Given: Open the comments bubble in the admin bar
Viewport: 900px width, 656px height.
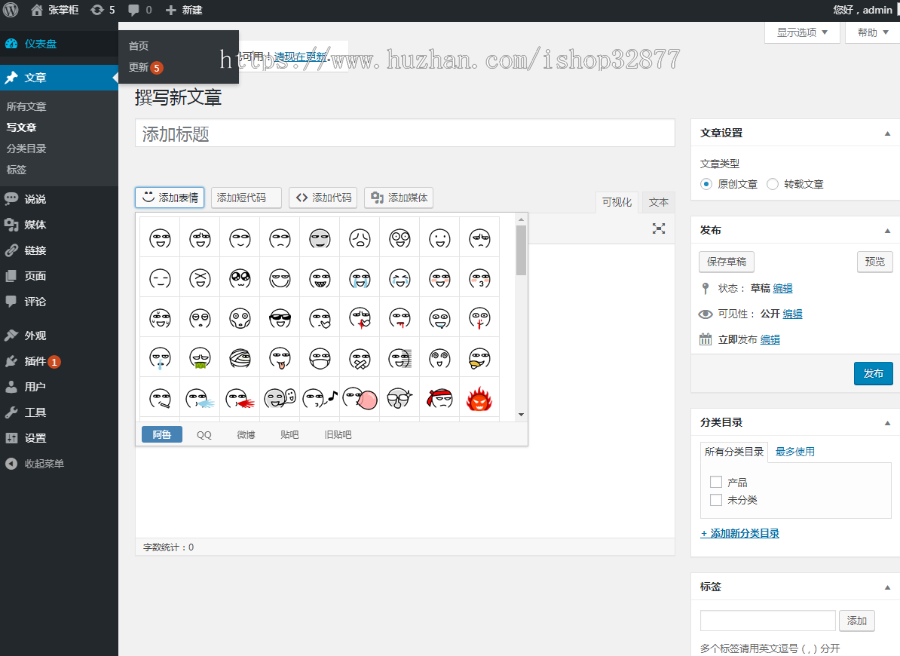Looking at the screenshot, I should (x=140, y=10).
